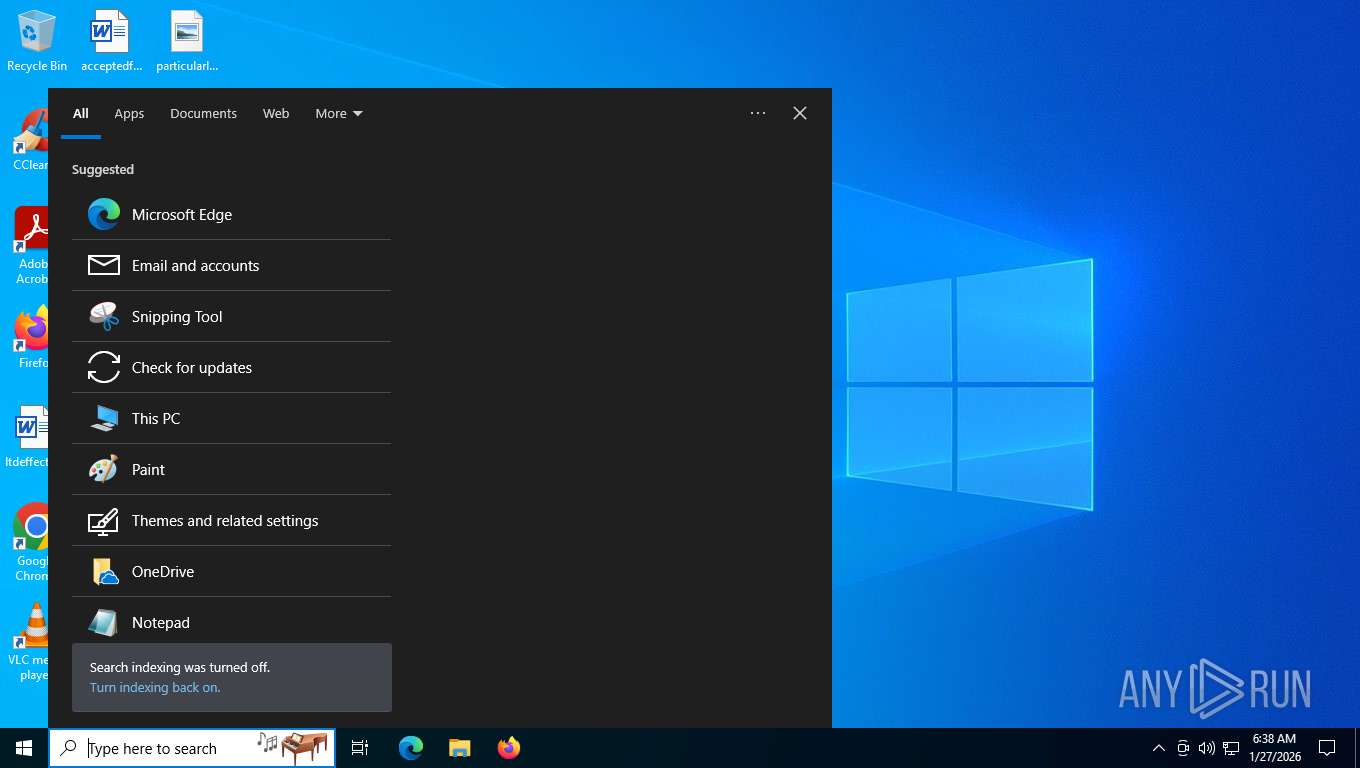Select the CCleaner desktop shortcut
Screen dimensions: 1360x768
[x=31, y=140]
